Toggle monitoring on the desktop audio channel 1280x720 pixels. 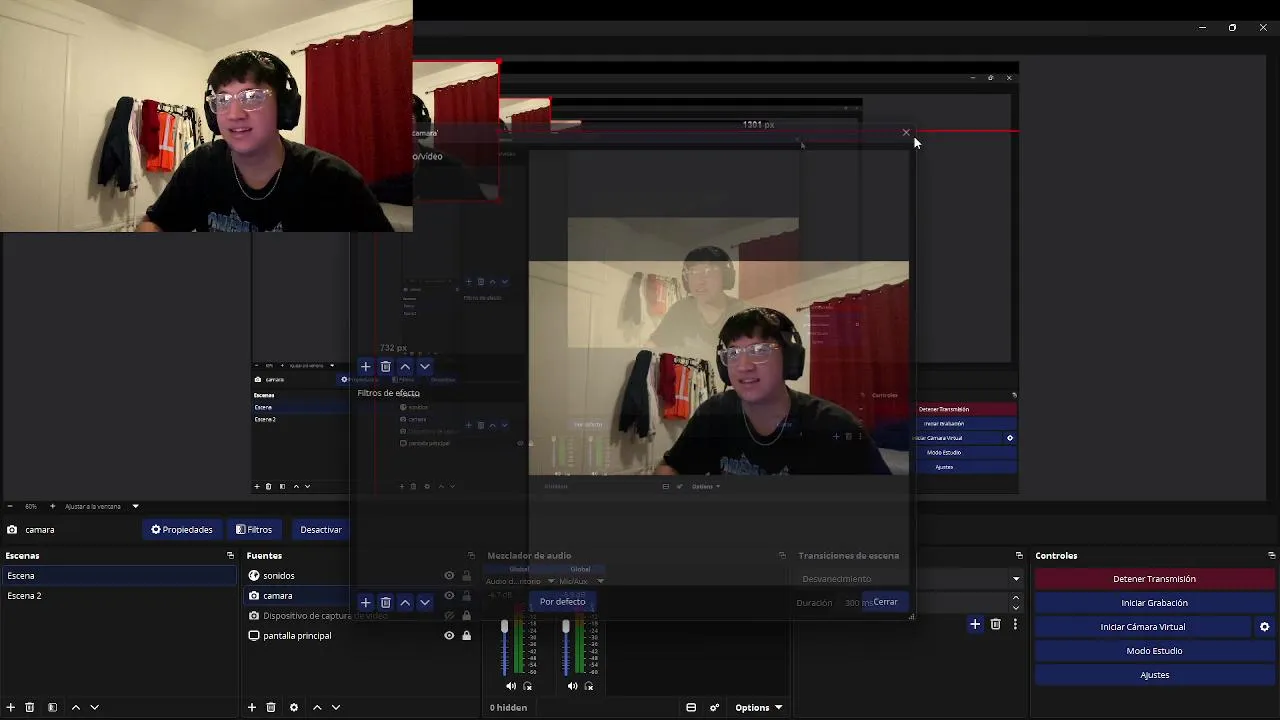[528, 686]
